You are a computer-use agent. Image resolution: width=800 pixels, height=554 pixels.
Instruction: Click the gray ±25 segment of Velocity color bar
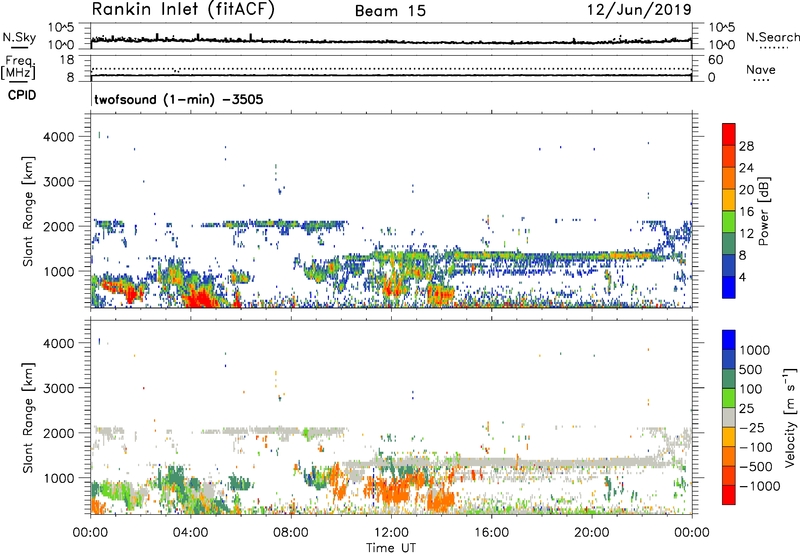[729, 417]
